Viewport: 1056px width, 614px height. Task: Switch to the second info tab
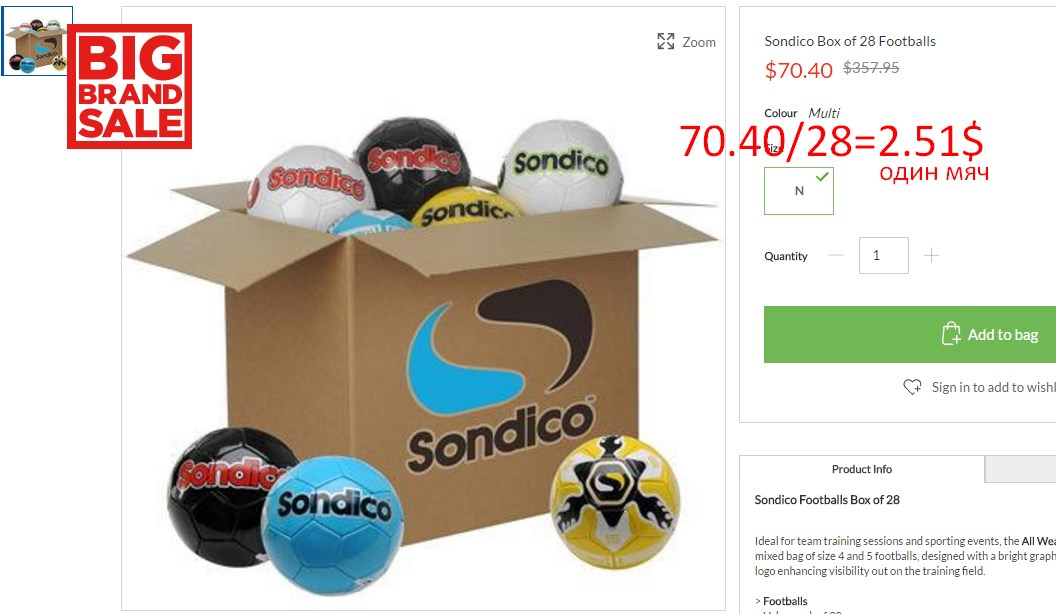click(1020, 469)
